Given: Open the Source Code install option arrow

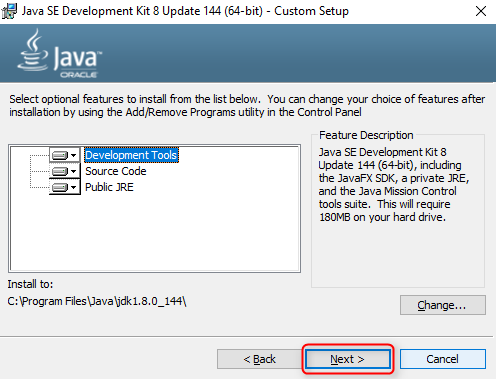Looking at the screenshot, I should [74, 171].
